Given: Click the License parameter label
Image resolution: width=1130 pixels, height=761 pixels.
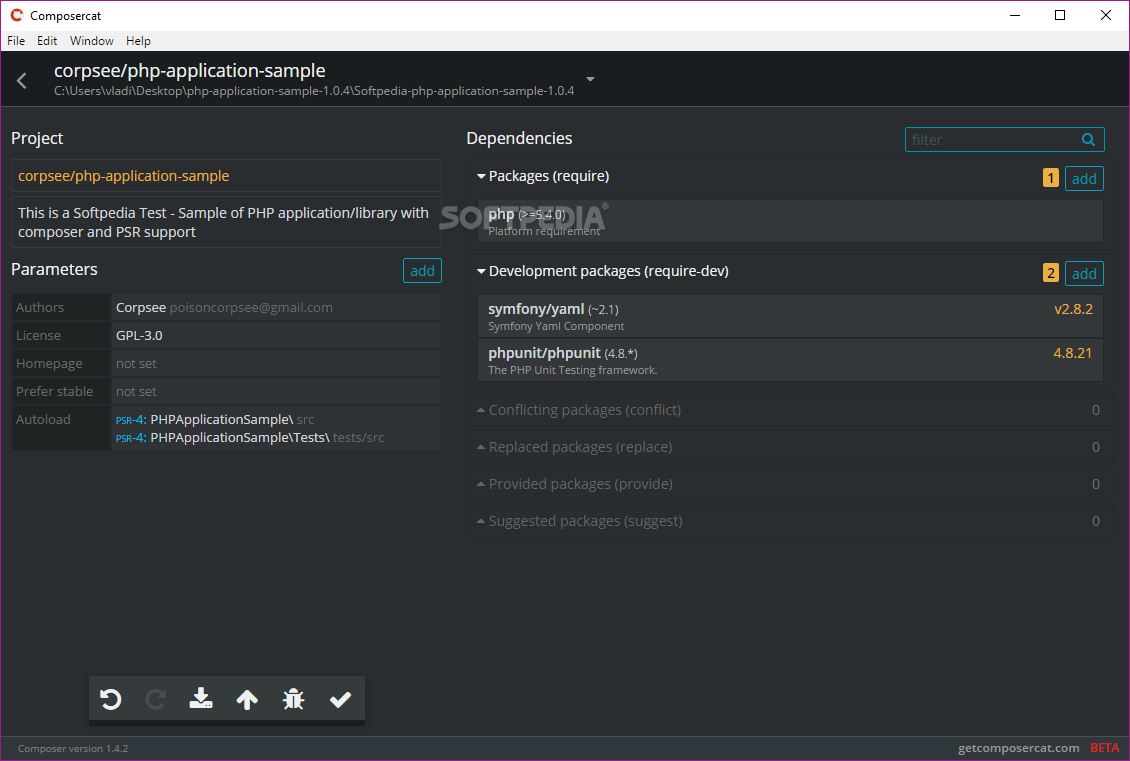Looking at the screenshot, I should pyautogui.click(x=38, y=336).
